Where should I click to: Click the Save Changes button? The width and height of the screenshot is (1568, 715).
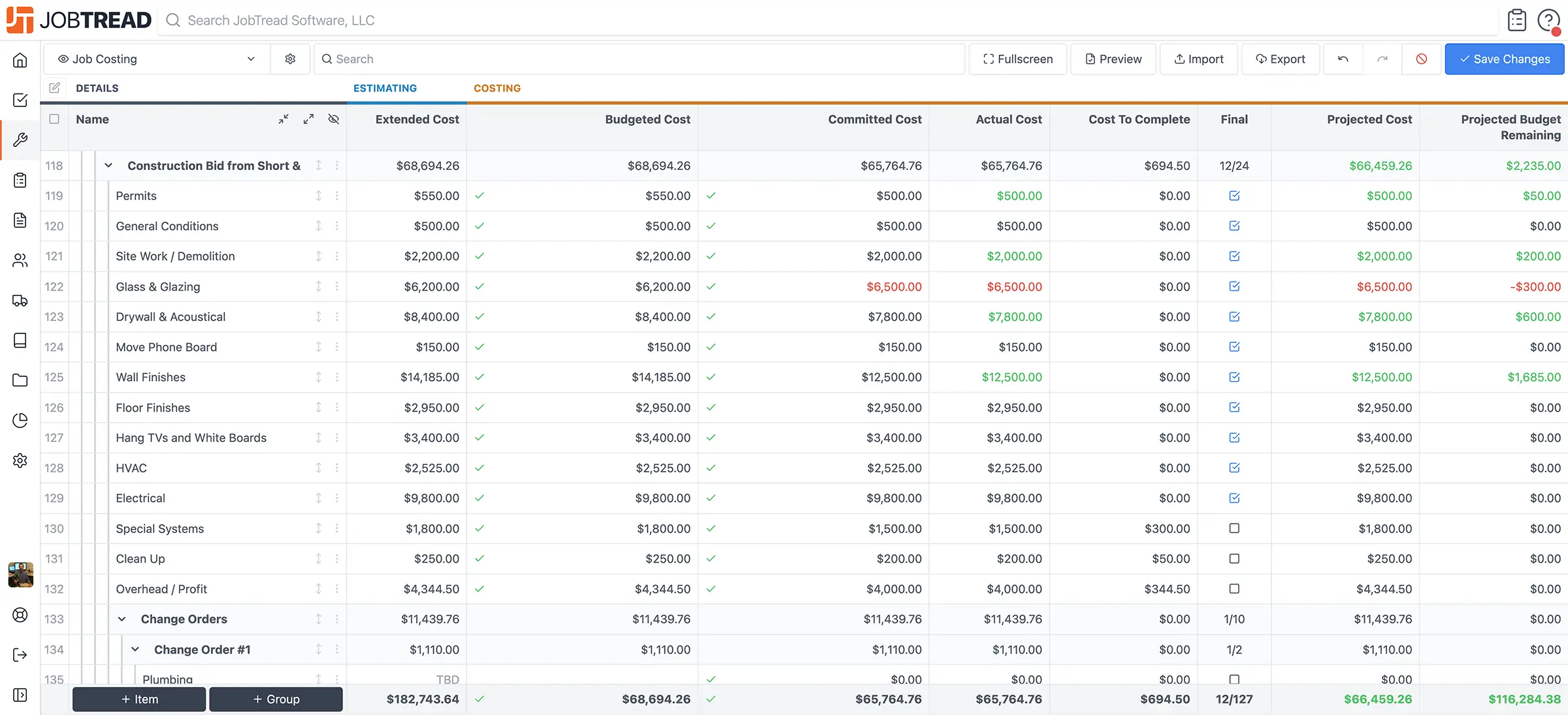tap(1504, 59)
